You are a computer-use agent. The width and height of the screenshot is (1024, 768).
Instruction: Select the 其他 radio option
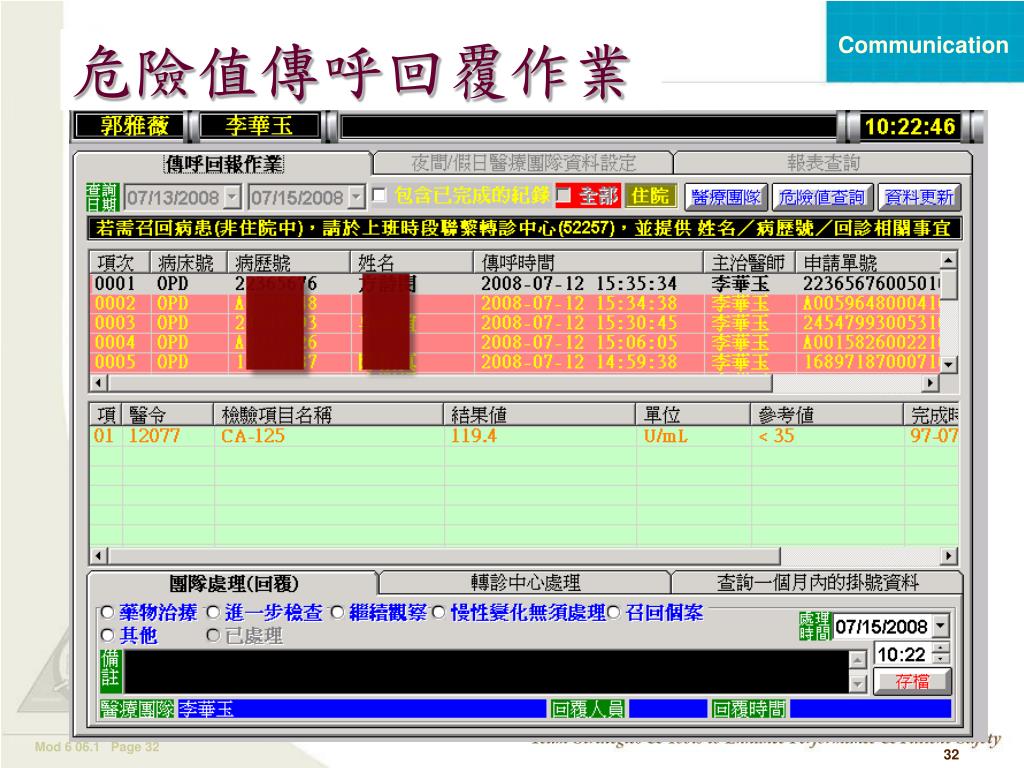(107, 635)
